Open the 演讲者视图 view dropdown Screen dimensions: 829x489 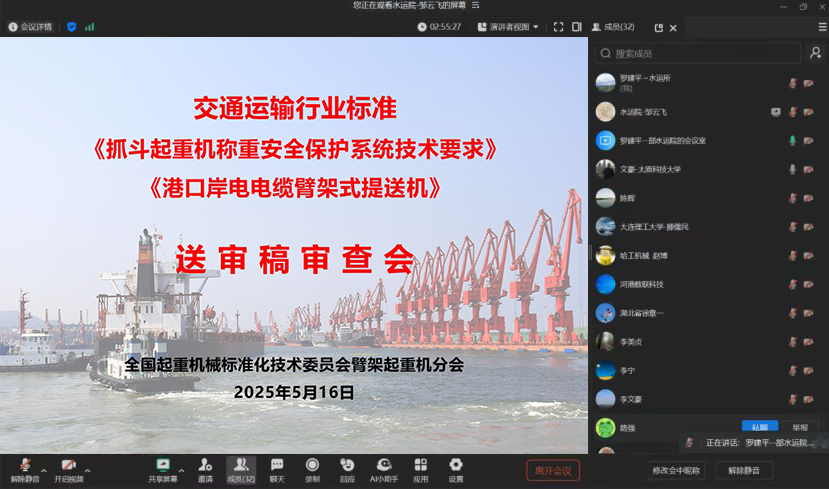click(508, 27)
